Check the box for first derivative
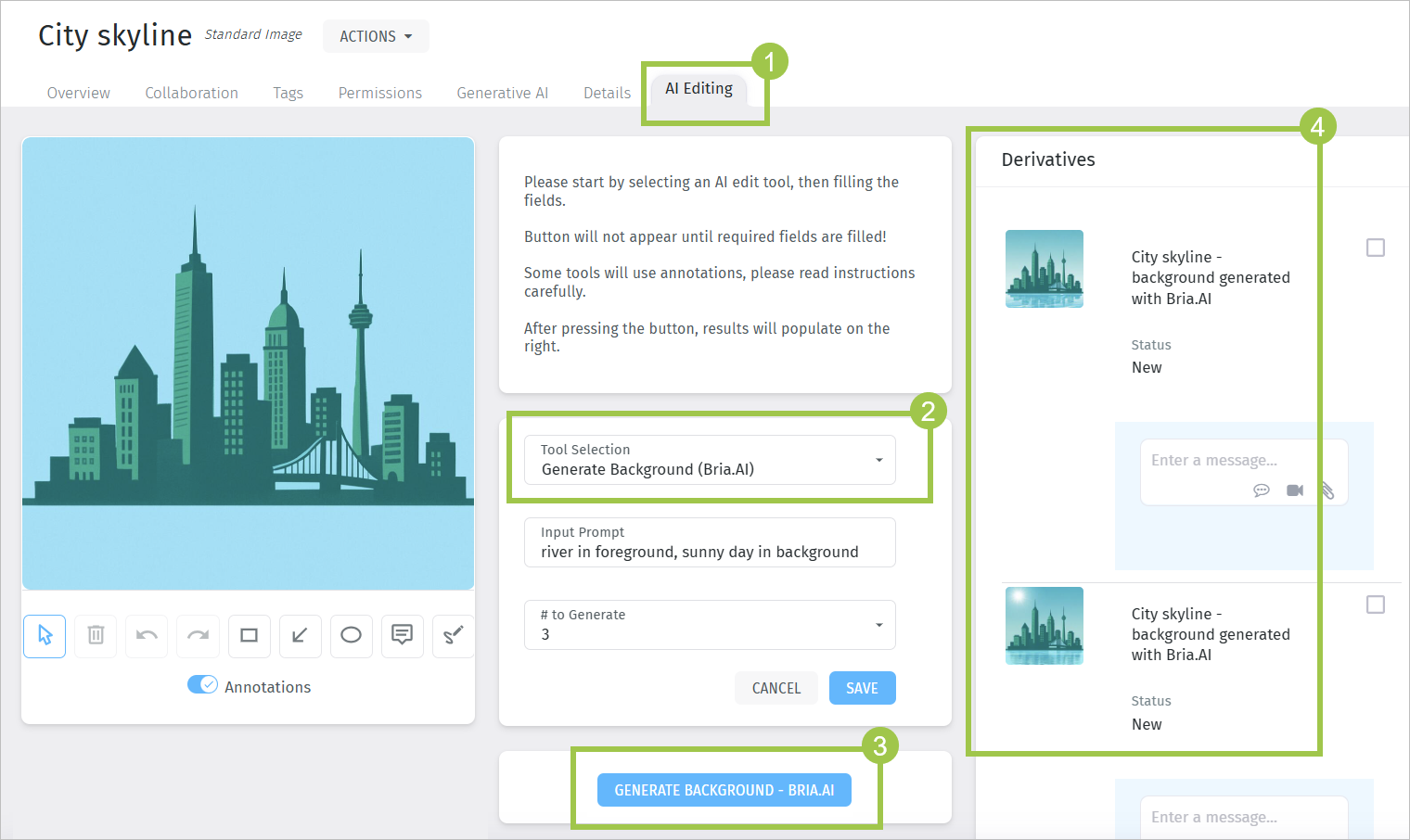This screenshot has height=840, width=1410. point(1376,248)
